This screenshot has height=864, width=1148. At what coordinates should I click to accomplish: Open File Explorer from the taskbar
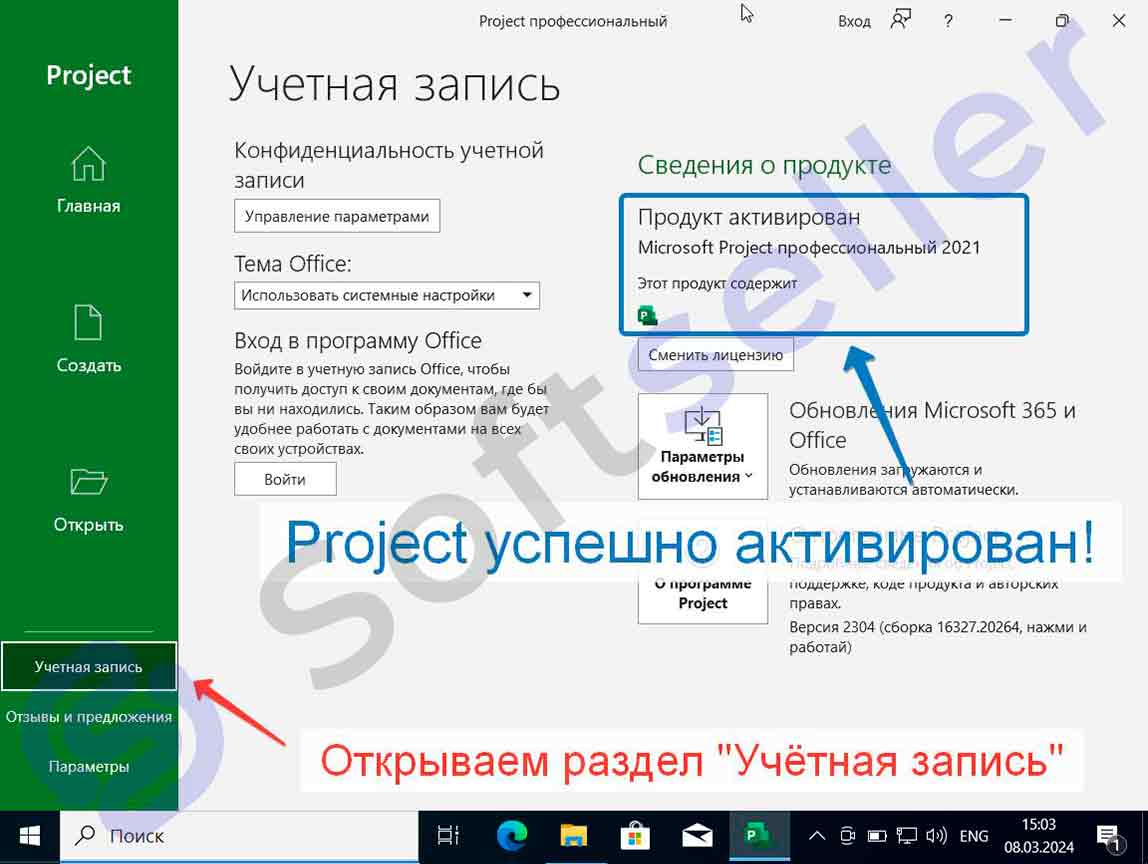click(573, 836)
